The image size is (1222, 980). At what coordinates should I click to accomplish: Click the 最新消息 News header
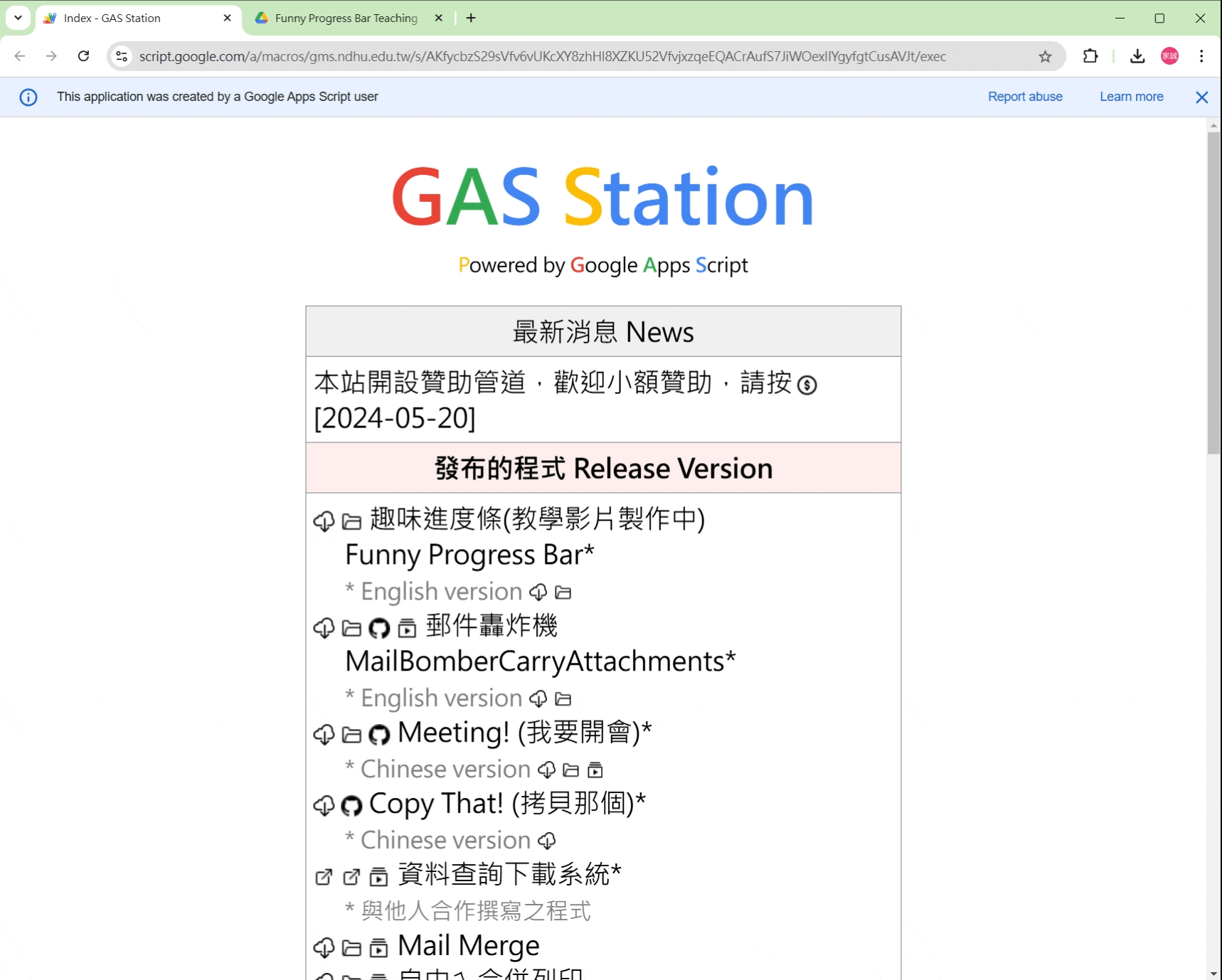(603, 331)
